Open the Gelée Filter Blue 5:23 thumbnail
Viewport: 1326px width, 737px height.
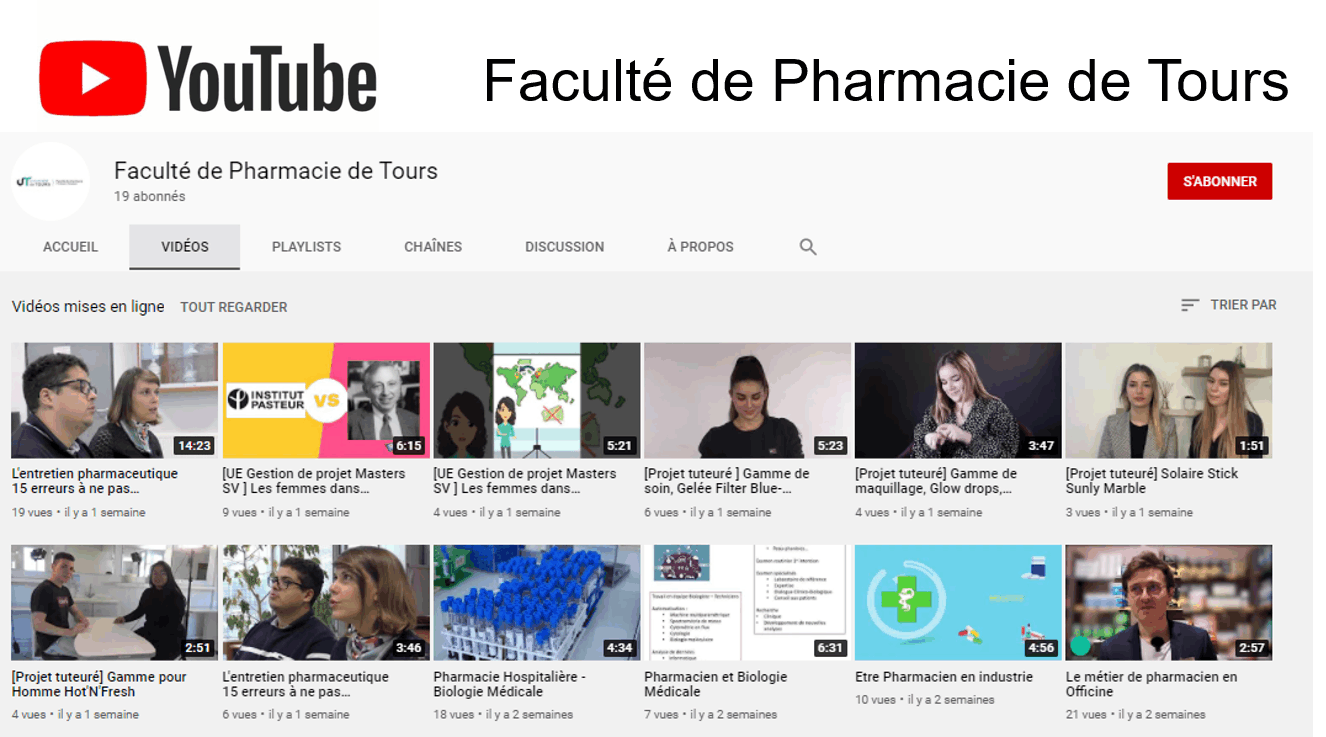click(x=748, y=400)
